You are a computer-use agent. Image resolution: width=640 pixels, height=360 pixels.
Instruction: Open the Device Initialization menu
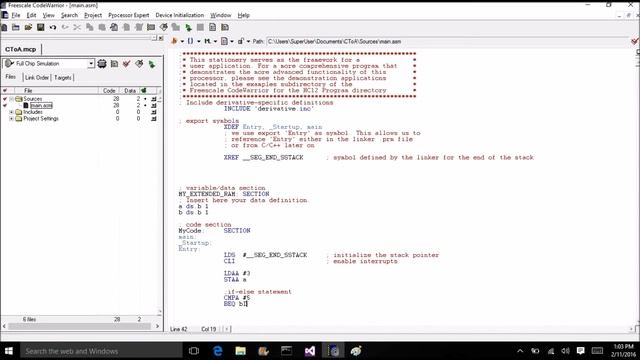[x=180, y=15]
